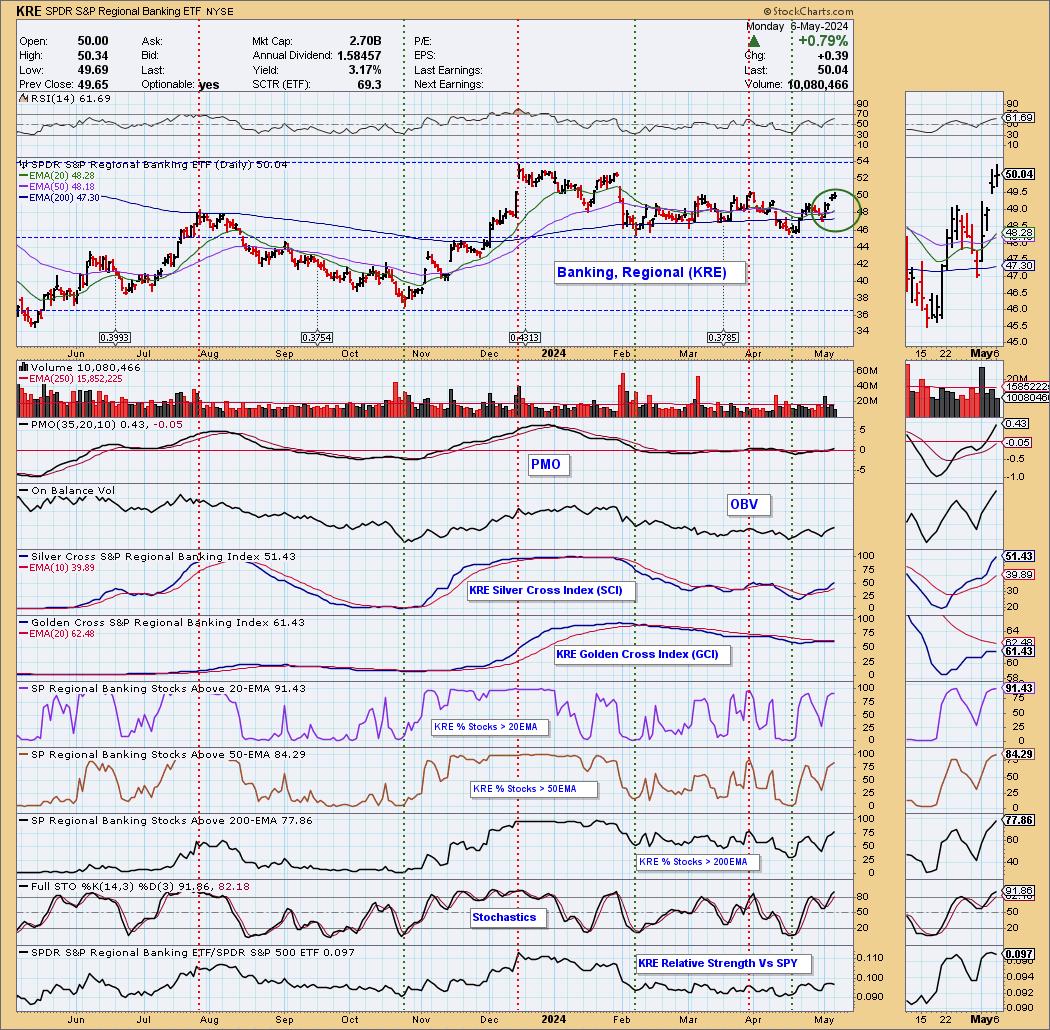This screenshot has width=1050, height=1030.
Task: Click the 50.04 price tag in zoom panel
Action: pos(1019,174)
